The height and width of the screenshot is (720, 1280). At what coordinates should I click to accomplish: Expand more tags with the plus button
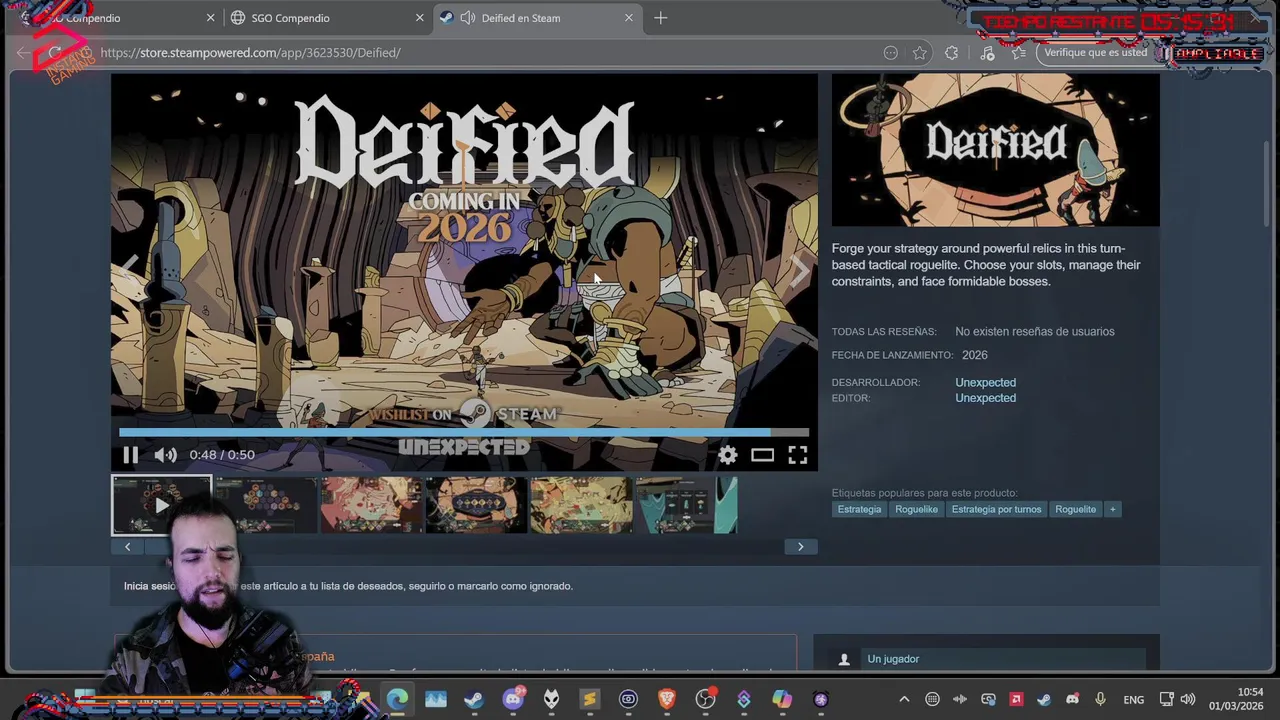(1112, 509)
